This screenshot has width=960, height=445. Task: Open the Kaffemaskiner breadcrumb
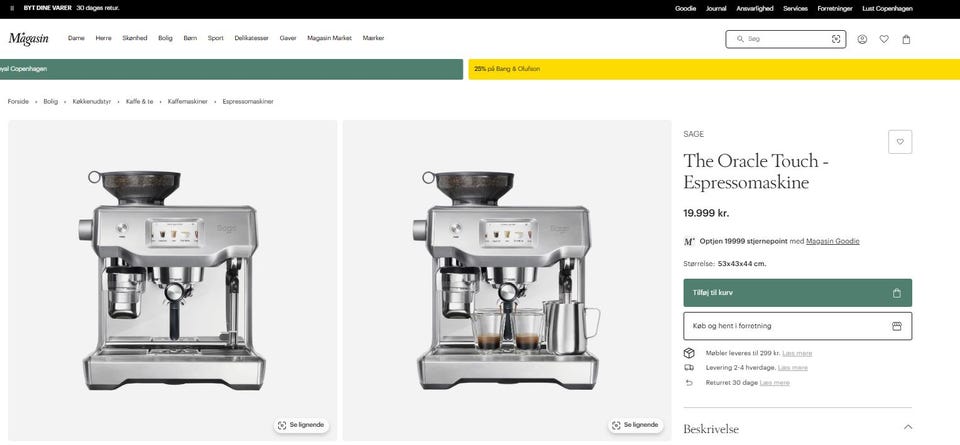(188, 102)
